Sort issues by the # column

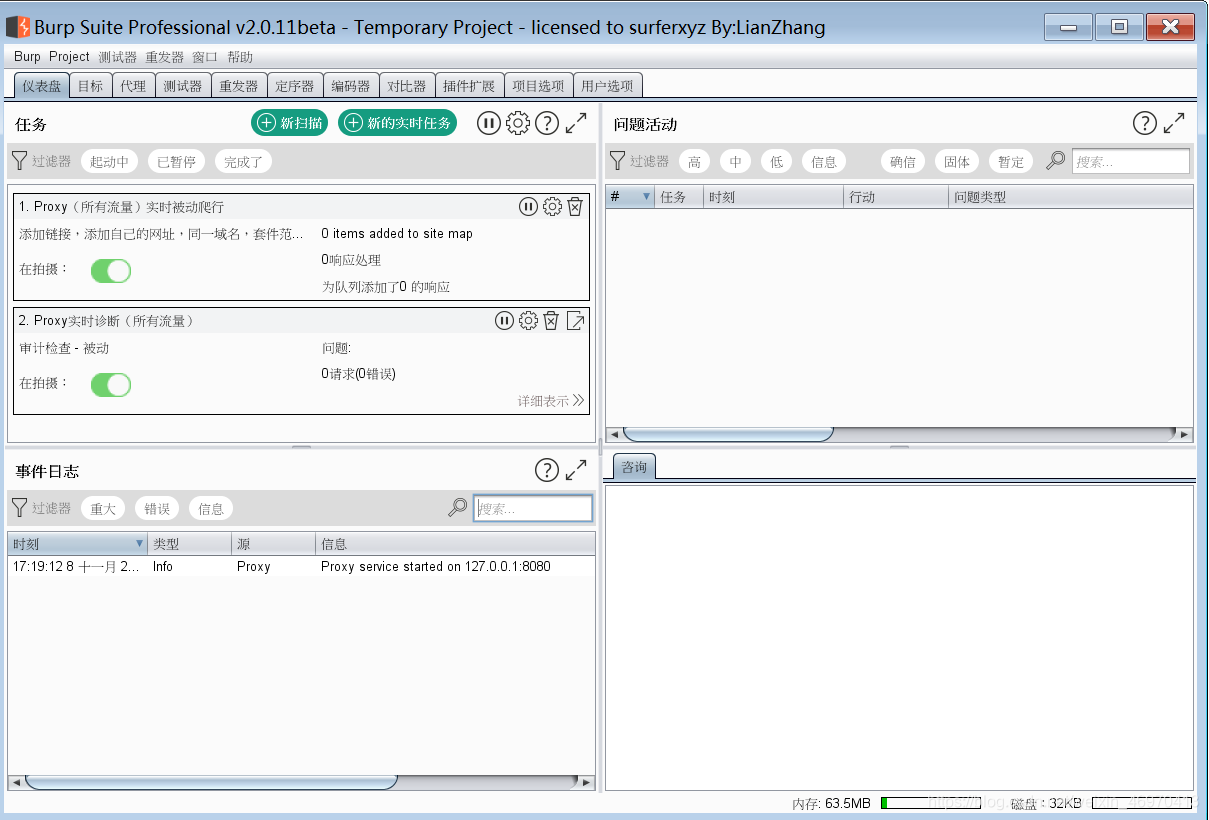click(x=630, y=197)
